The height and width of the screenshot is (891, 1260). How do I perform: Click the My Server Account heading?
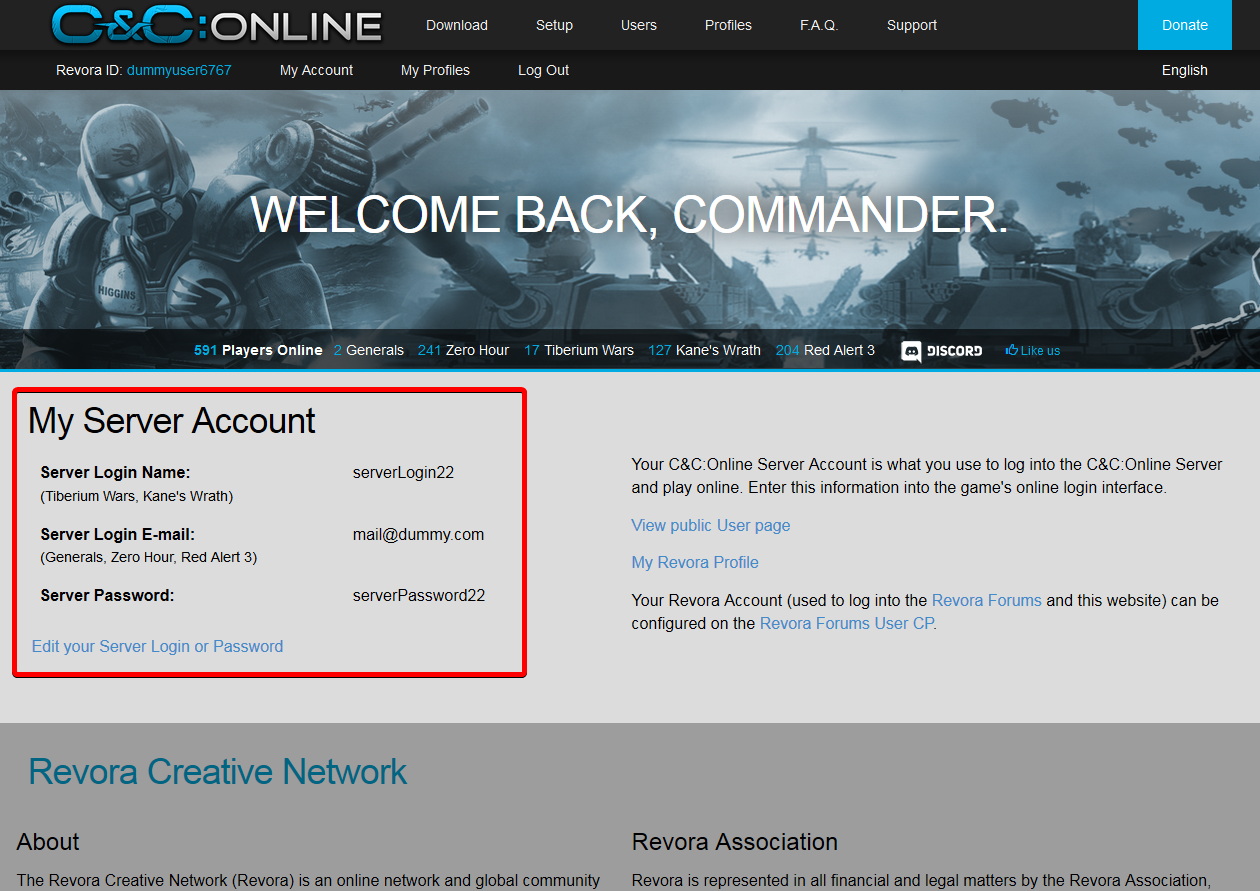[172, 421]
